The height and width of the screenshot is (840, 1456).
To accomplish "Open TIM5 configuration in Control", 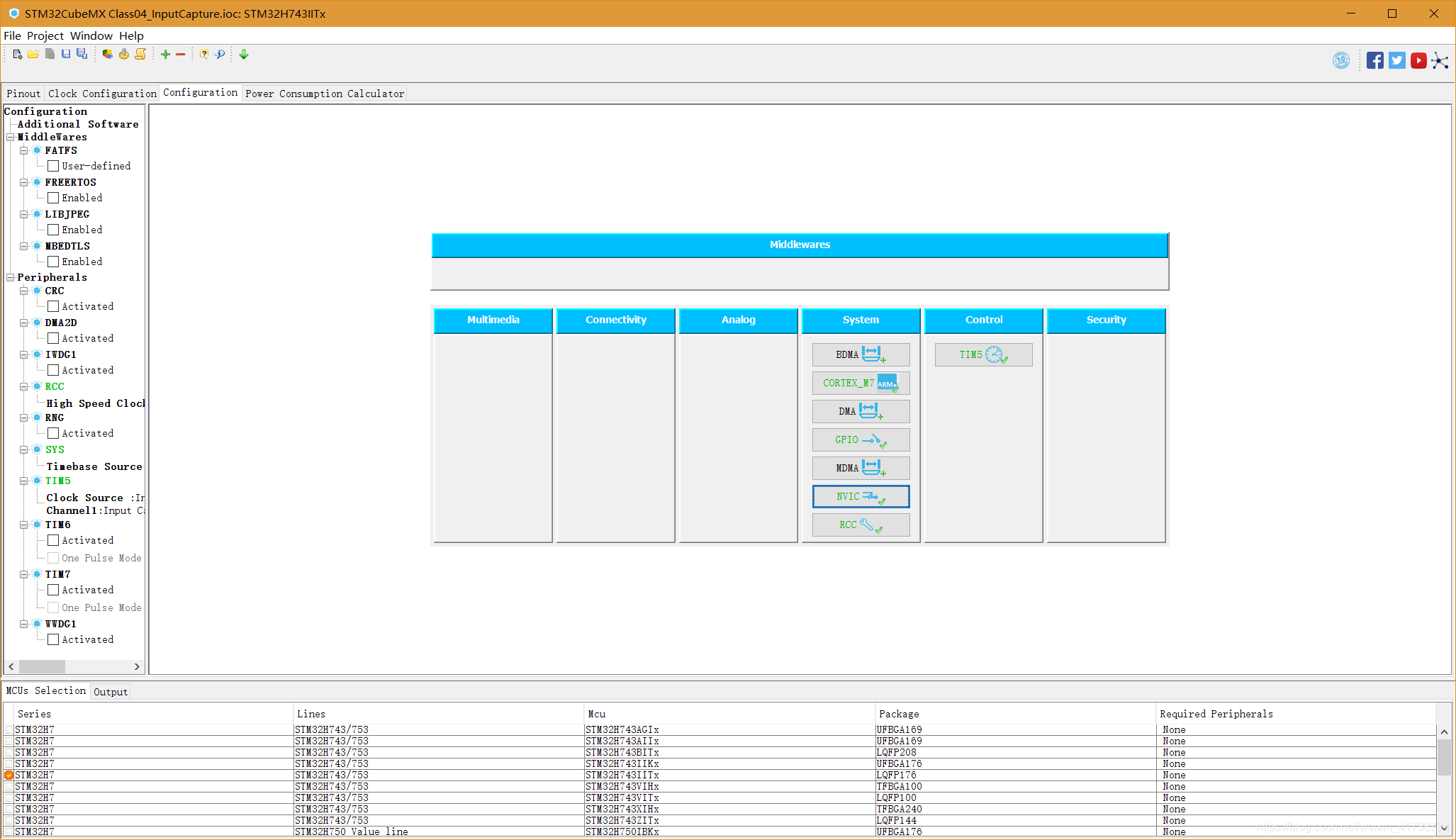I will 983,354.
